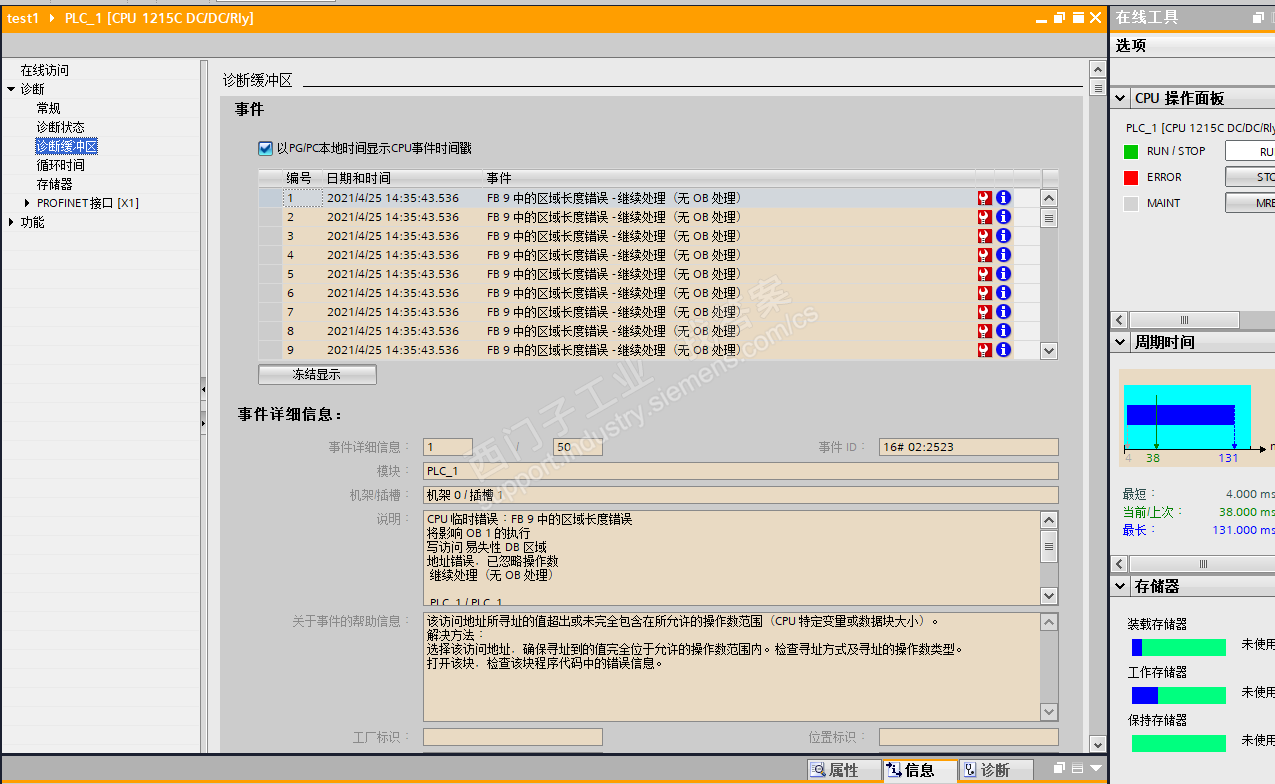
Task: Click red wrench icon in event row 2
Action: point(985,217)
